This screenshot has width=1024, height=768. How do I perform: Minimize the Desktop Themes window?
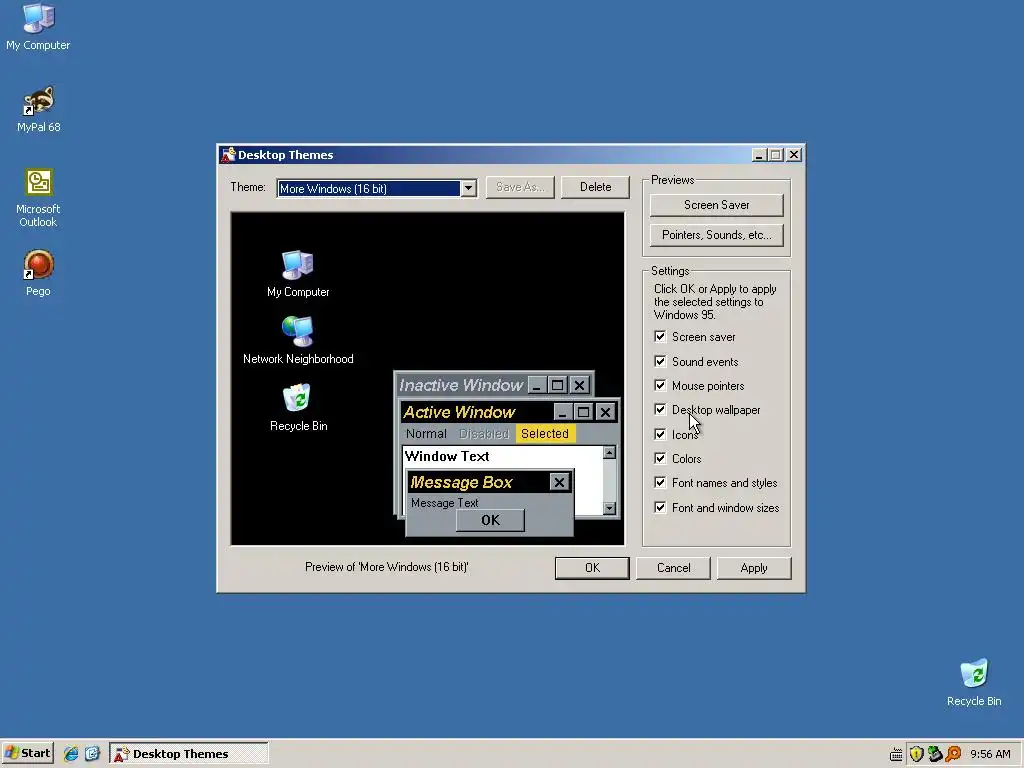758,155
